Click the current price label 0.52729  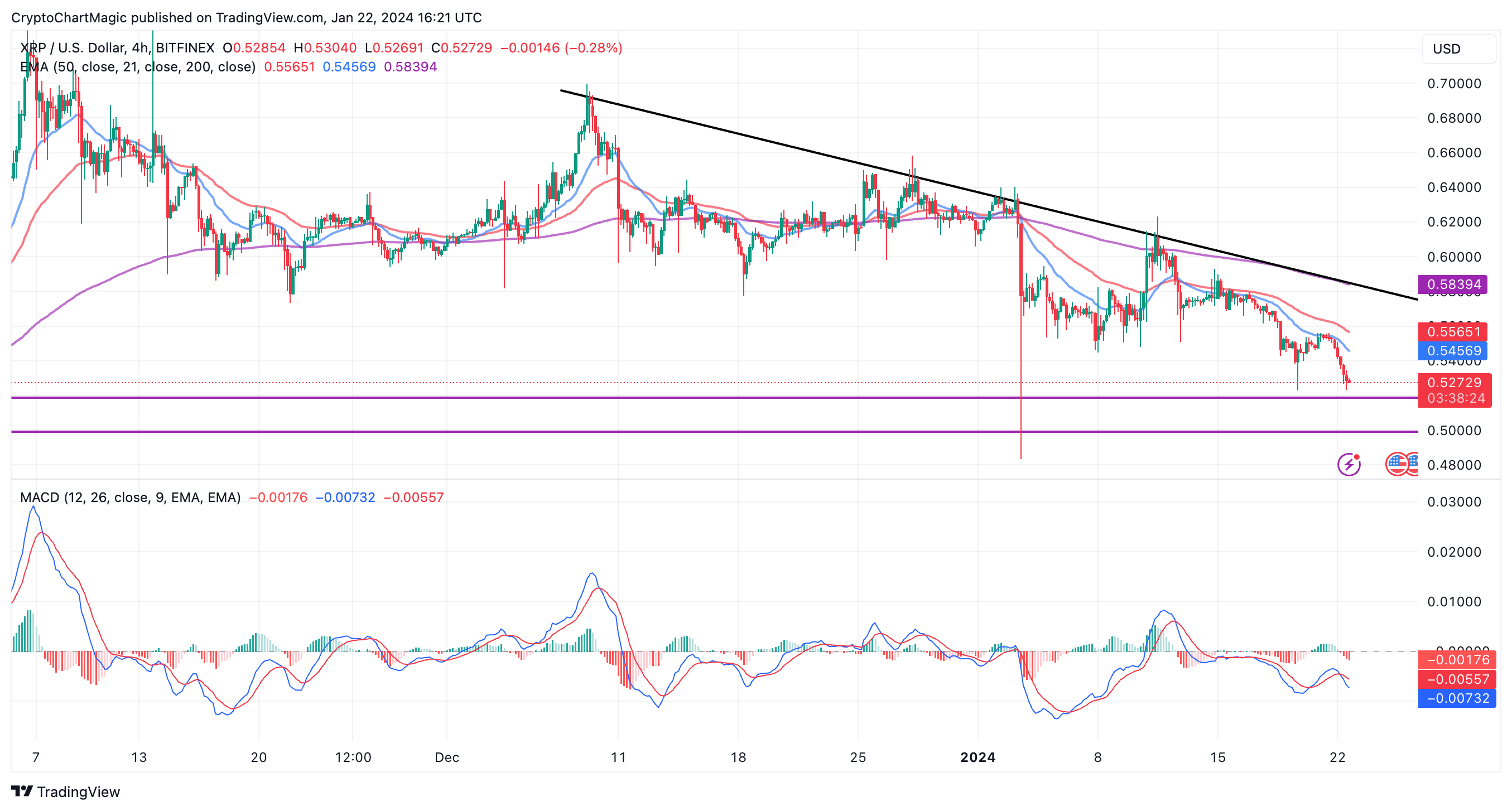coord(1455,383)
